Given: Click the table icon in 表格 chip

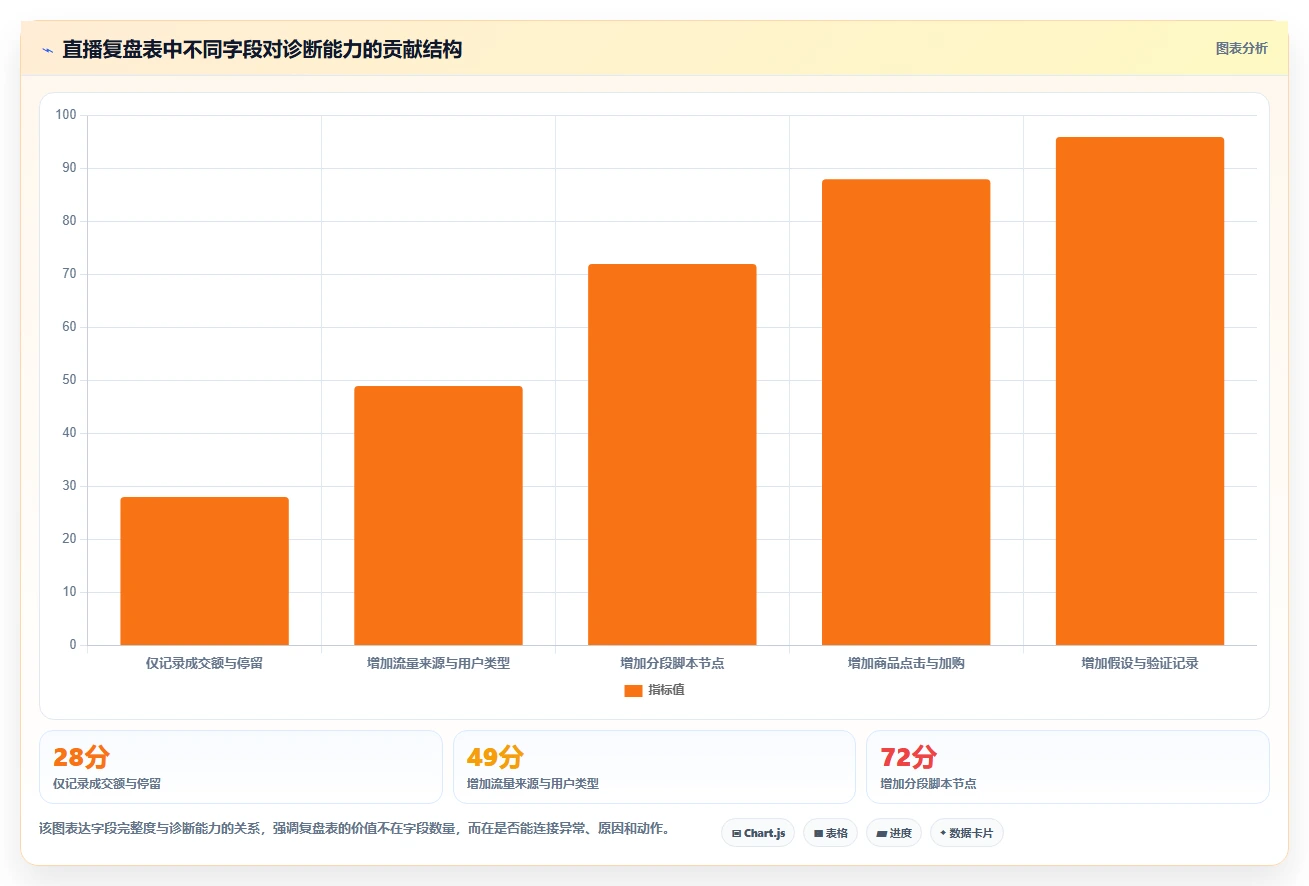Looking at the screenshot, I should coord(818,833).
